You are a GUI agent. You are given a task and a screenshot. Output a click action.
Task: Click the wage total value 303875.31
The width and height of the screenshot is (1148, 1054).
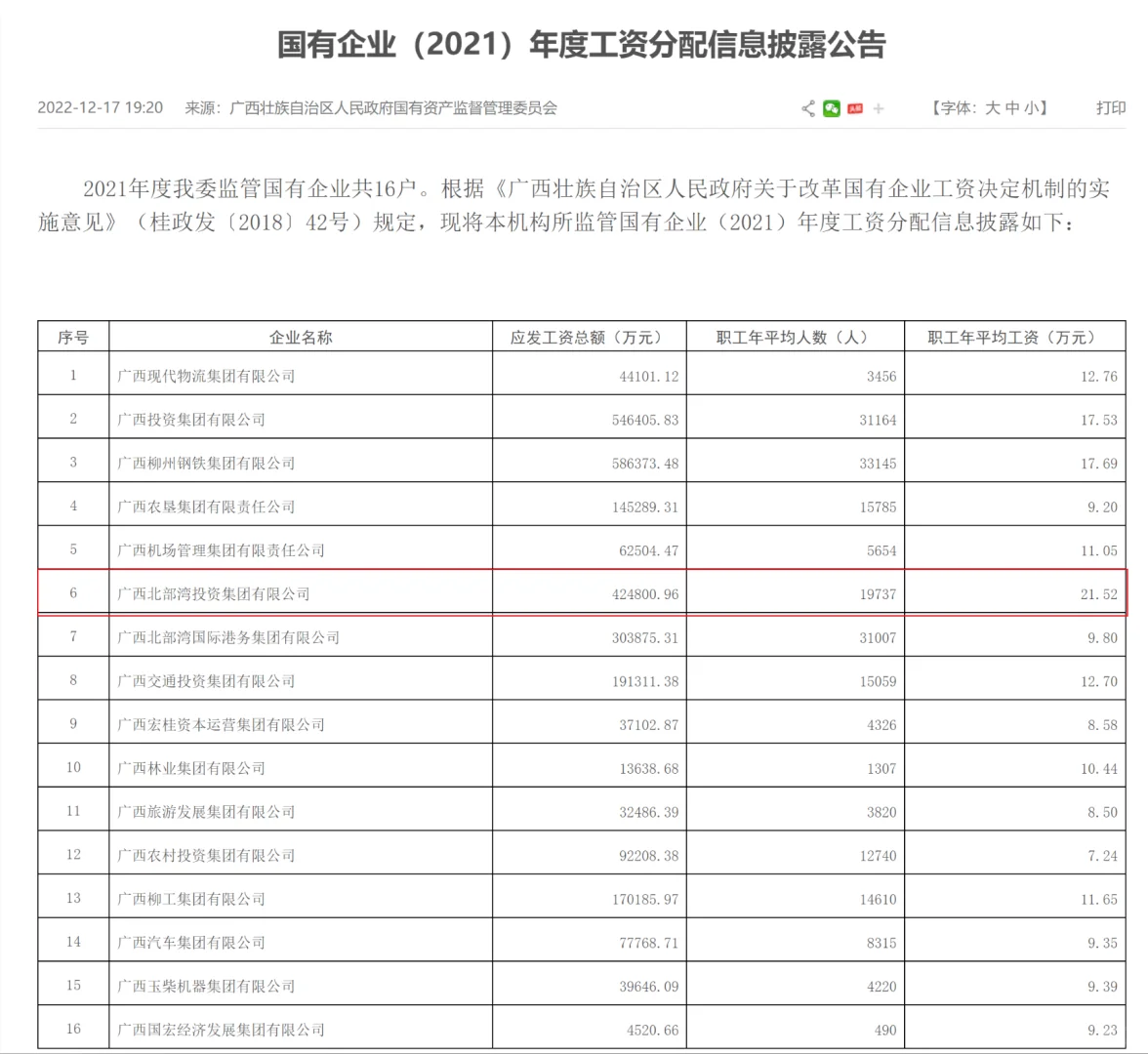click(645, 637)
